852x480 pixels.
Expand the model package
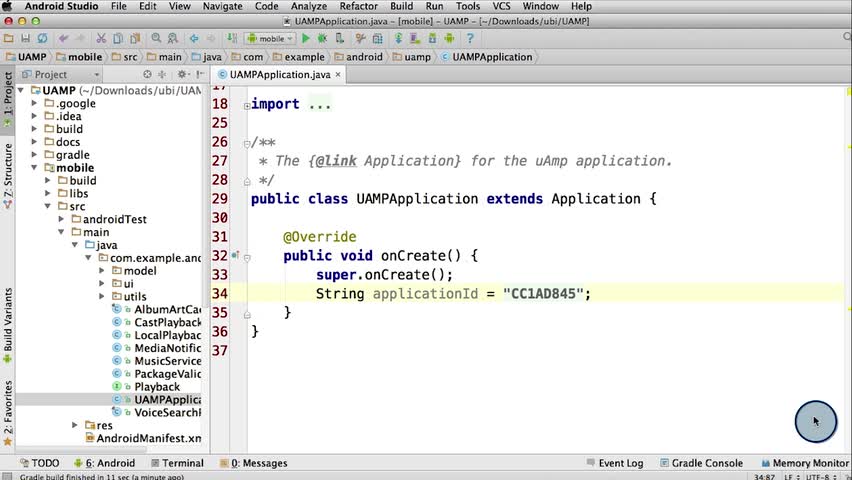[102, 271]
